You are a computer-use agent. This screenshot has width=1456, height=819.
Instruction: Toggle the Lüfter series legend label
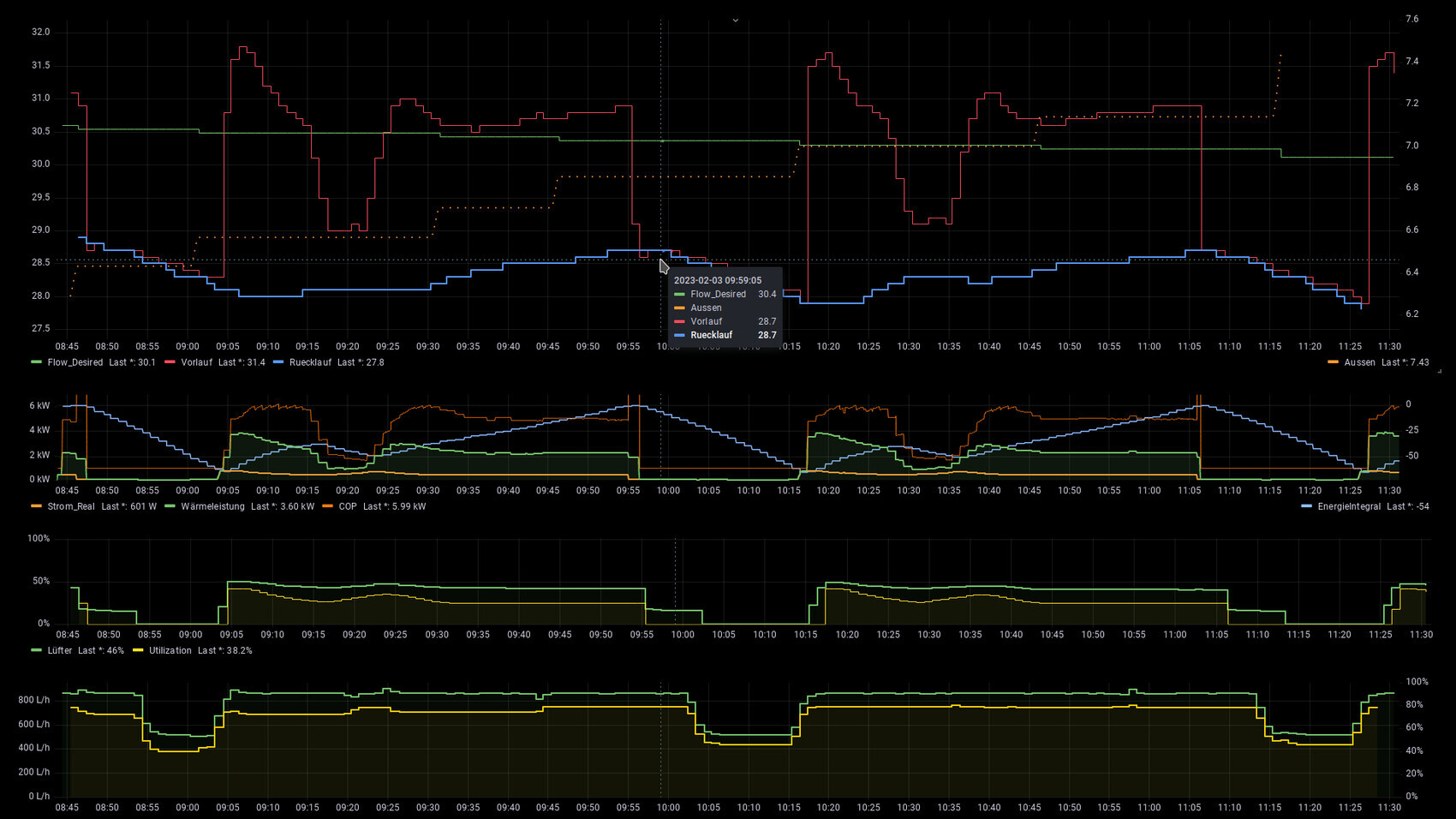60,650
